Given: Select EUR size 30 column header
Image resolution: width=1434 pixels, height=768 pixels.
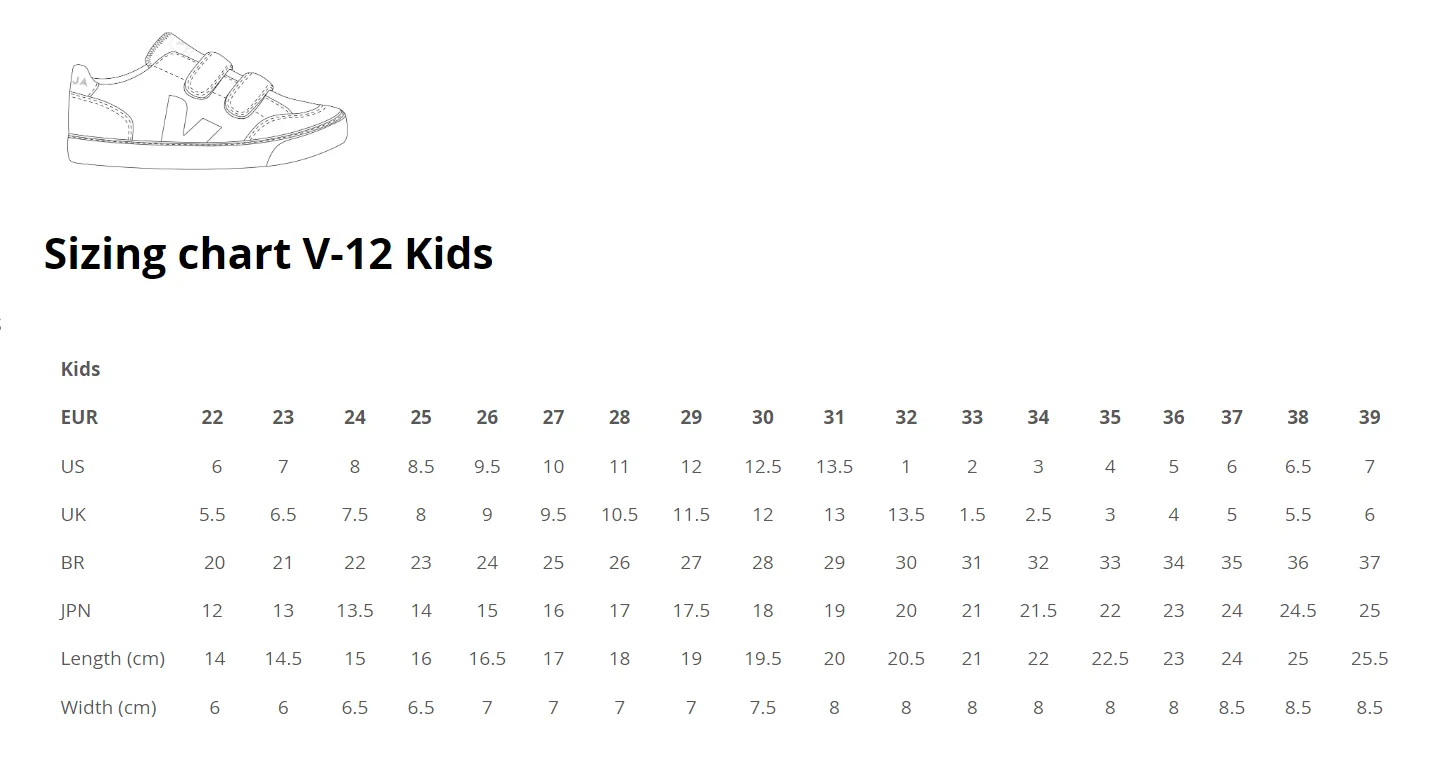Looking at the screenshot, I should coord(763,417).
